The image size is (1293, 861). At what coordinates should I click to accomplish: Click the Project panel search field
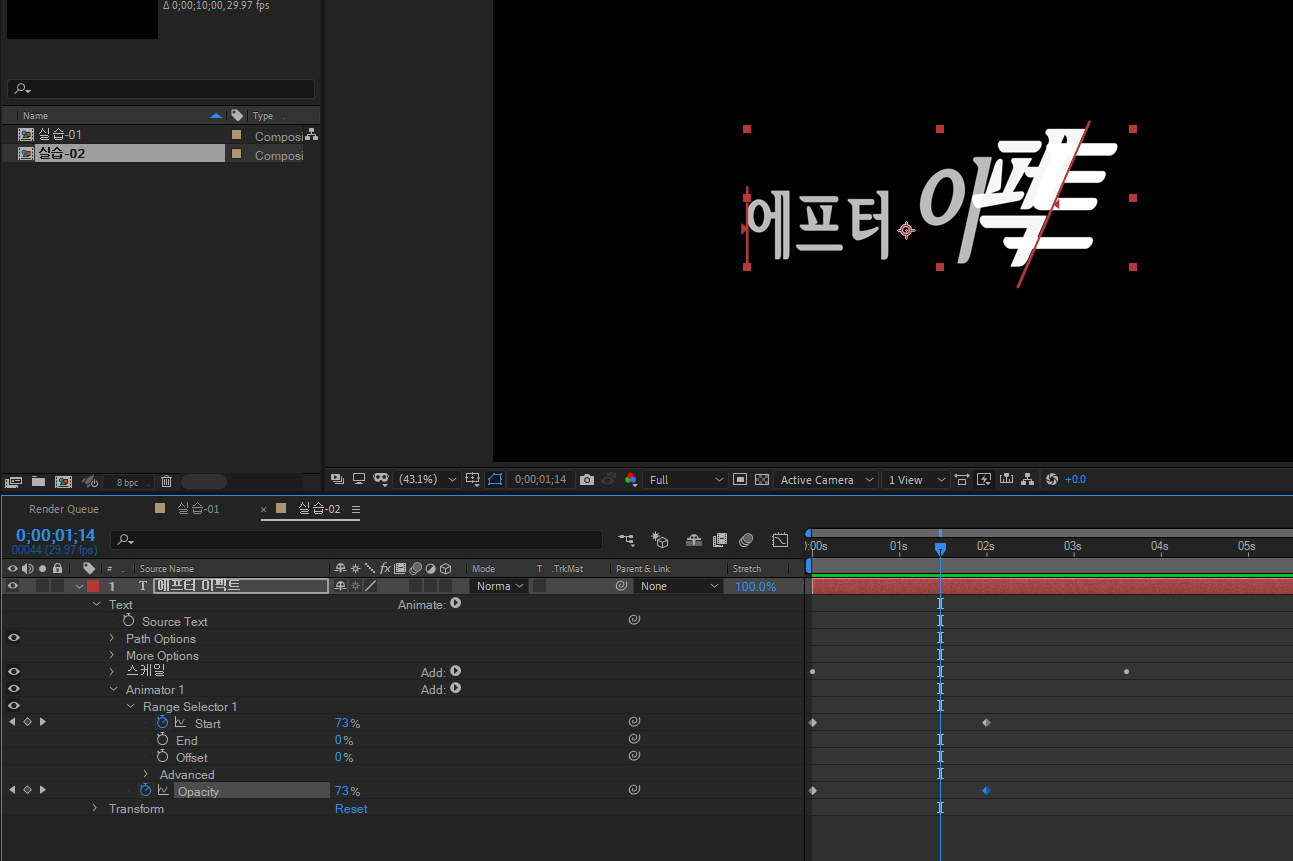coord(161,89)
